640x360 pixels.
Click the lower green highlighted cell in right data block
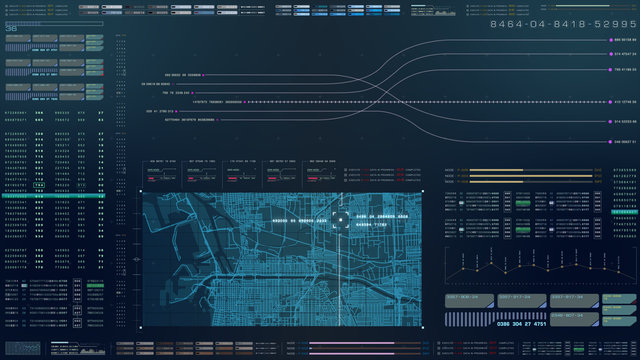[523, 230]
